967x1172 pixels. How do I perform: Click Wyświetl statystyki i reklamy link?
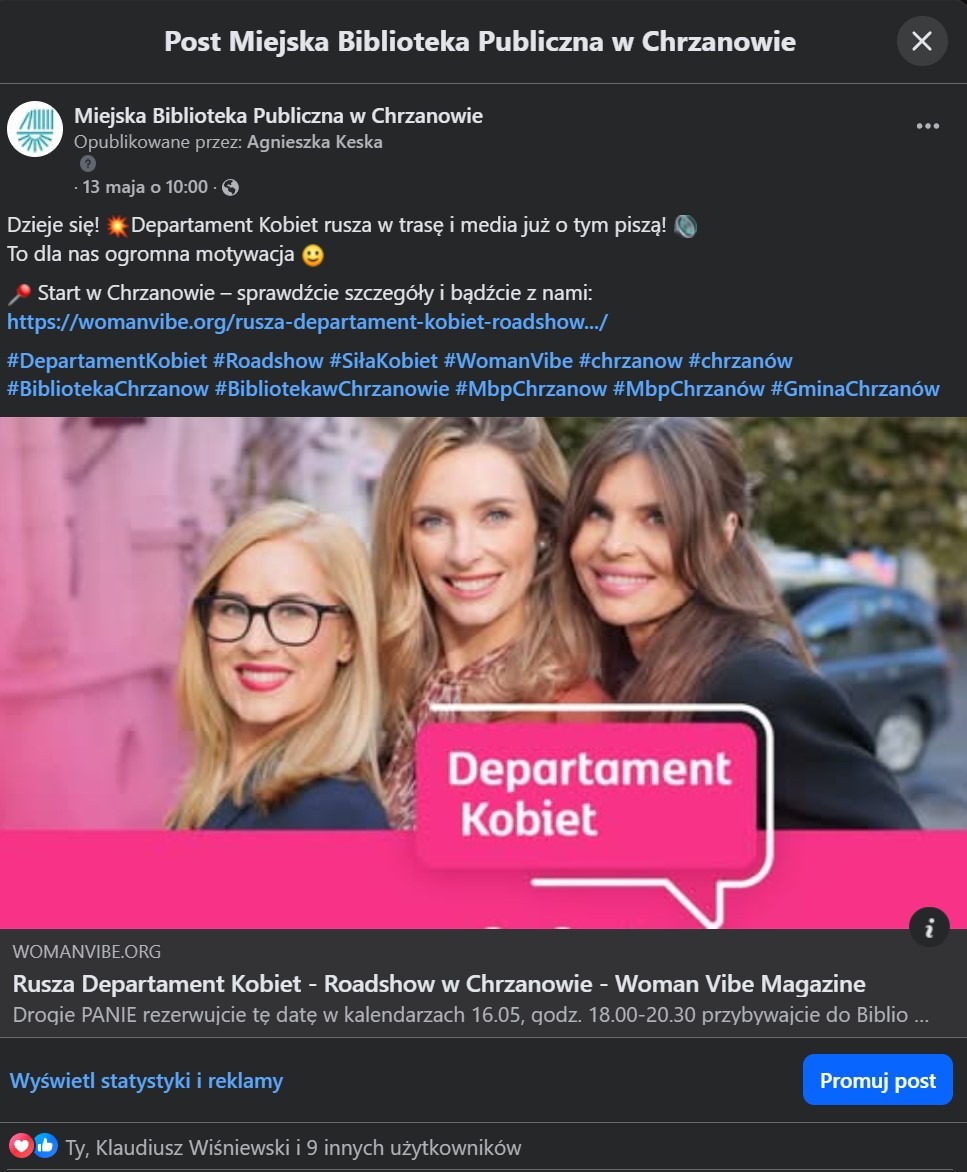coord(146,1081)
